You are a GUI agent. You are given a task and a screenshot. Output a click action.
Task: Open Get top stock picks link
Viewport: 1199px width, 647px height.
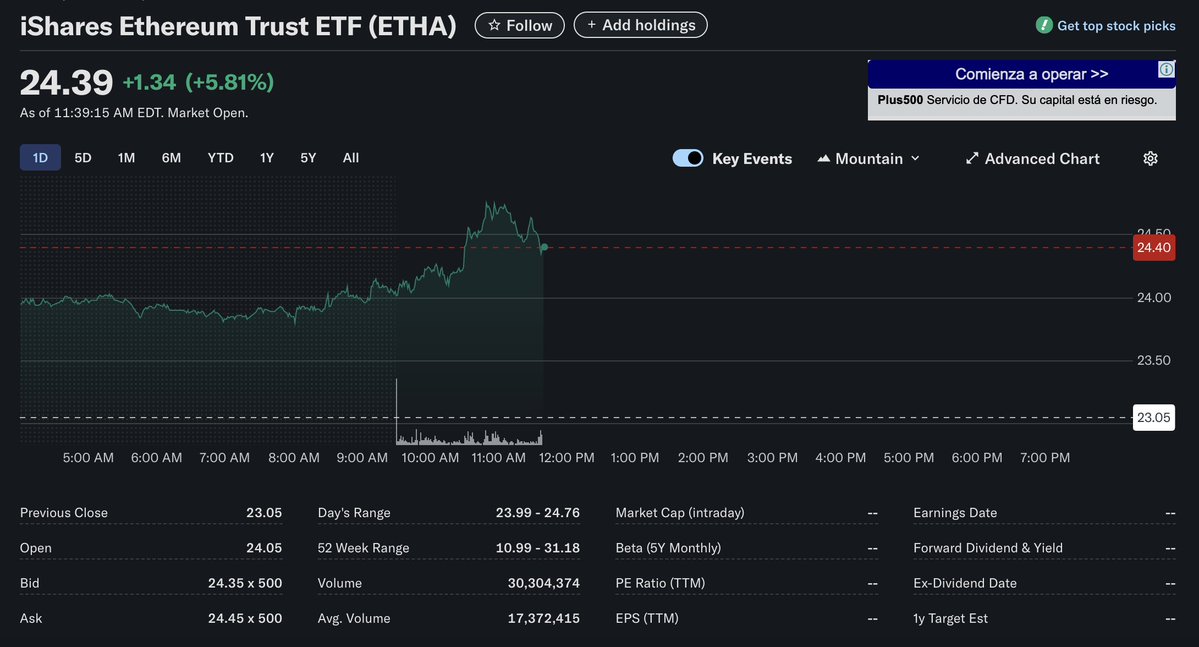[x=1116, y=25]
